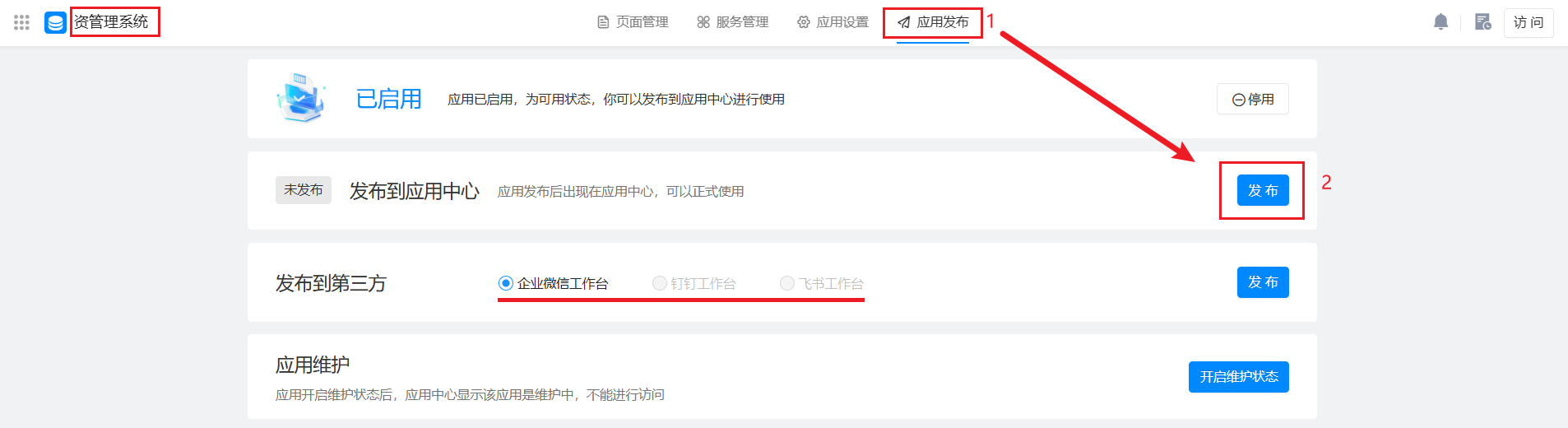This screenshot has width=1568, height=428.
Task: Click the 应用发布 paper plane icon
Action: click(904, 22)
